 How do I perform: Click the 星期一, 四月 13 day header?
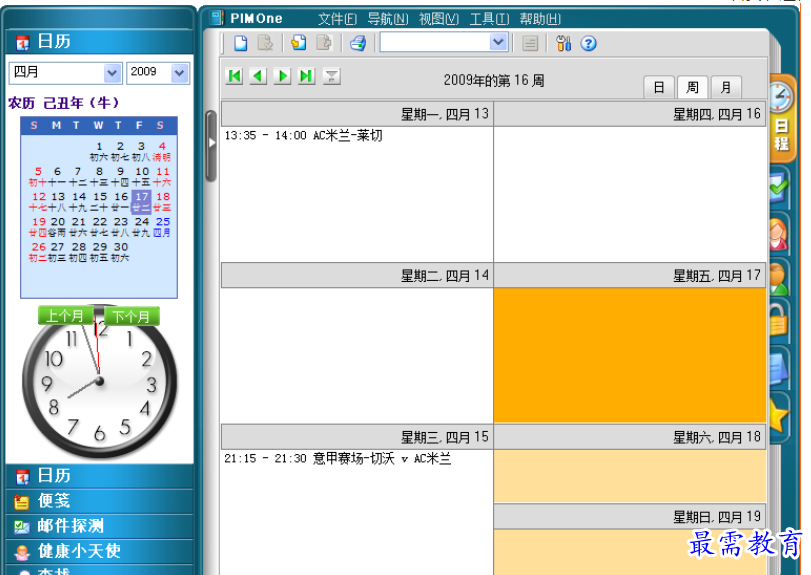357,114
